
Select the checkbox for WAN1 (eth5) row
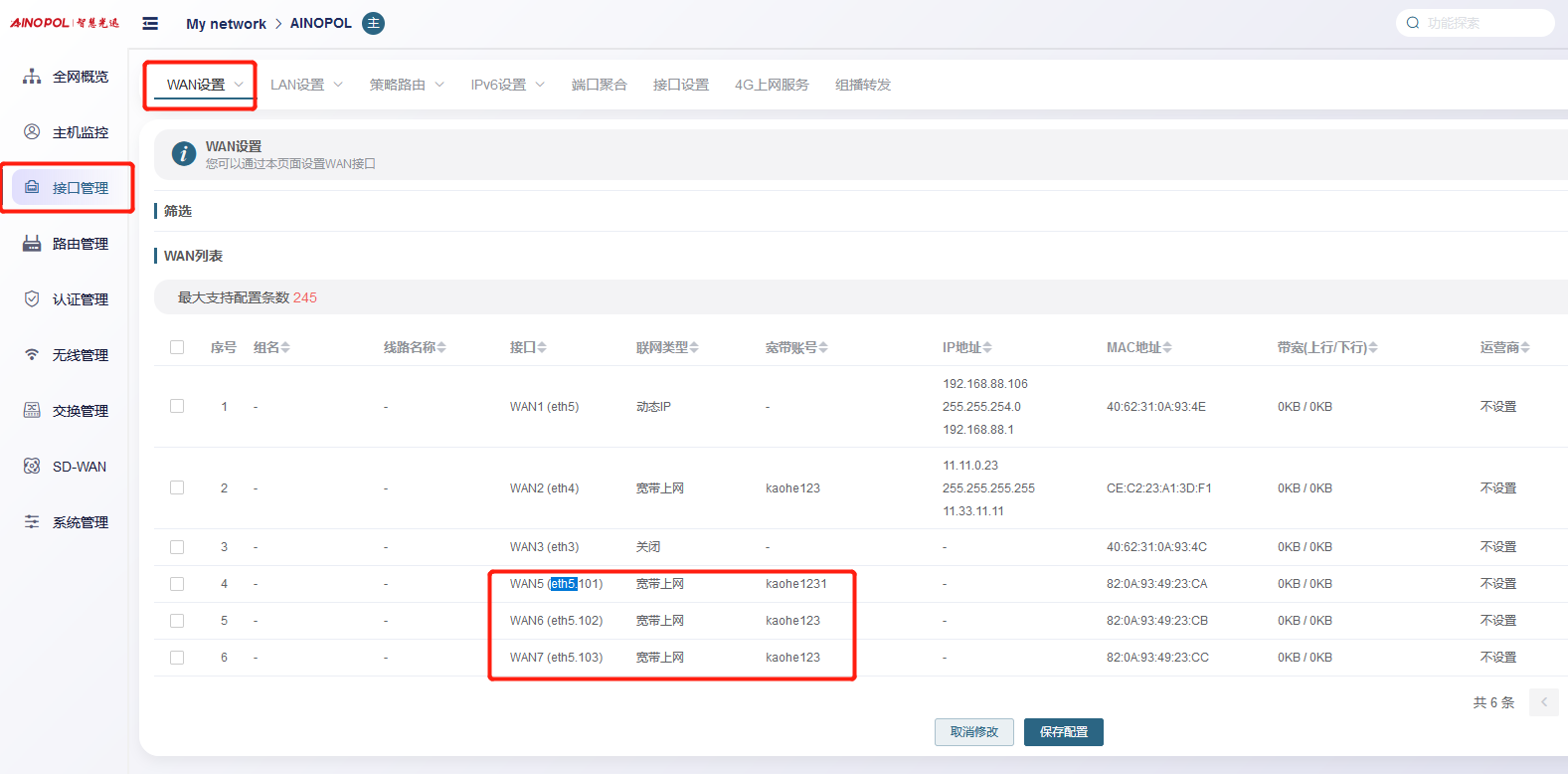(177, 406)
